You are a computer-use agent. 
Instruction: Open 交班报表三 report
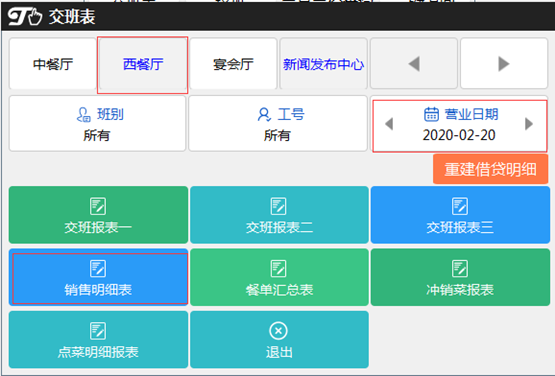point(460,215)
